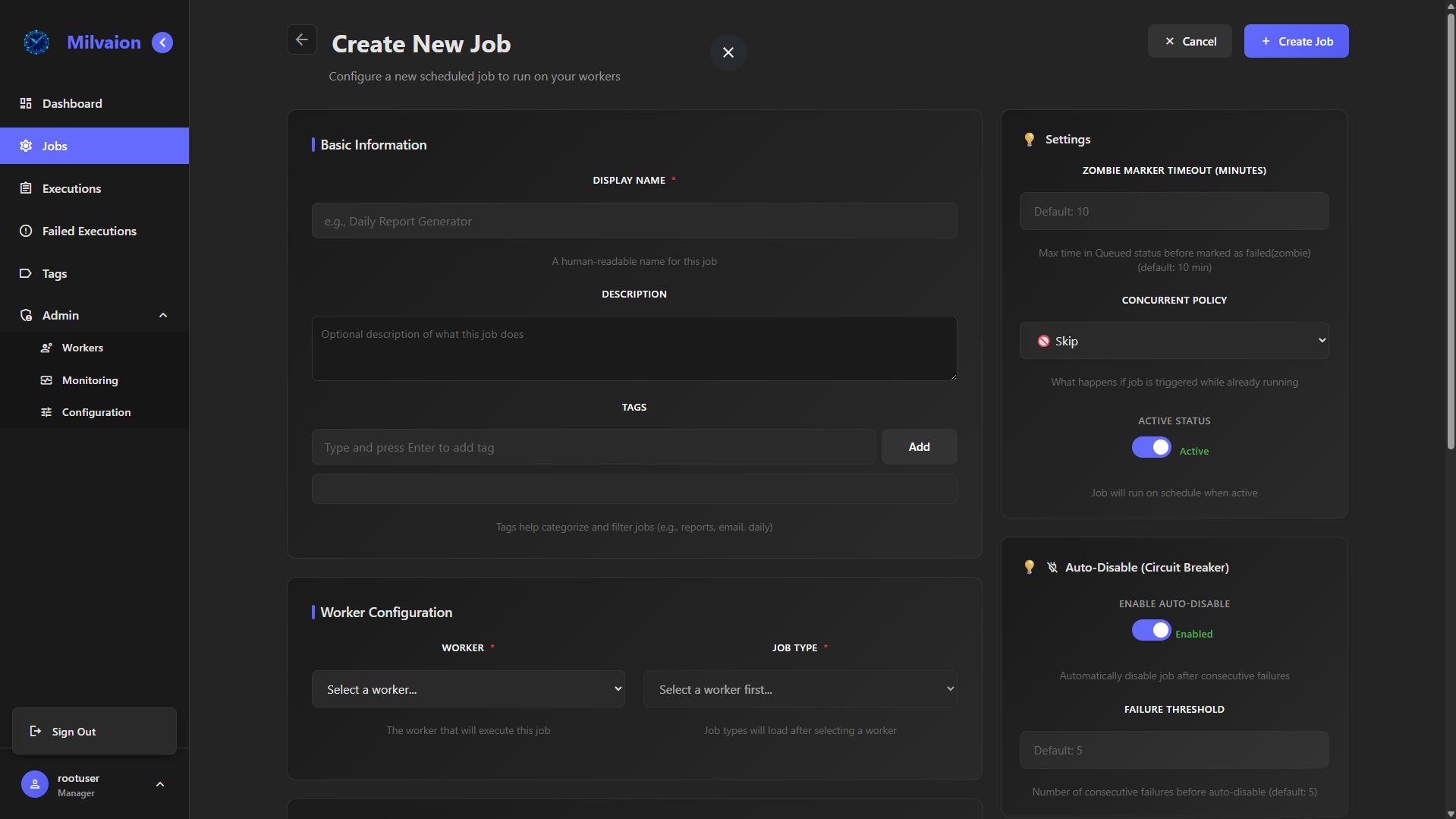Open the Tags section
The width and height of the screenshot is (1456, 819).
click(x=54, y=273)
